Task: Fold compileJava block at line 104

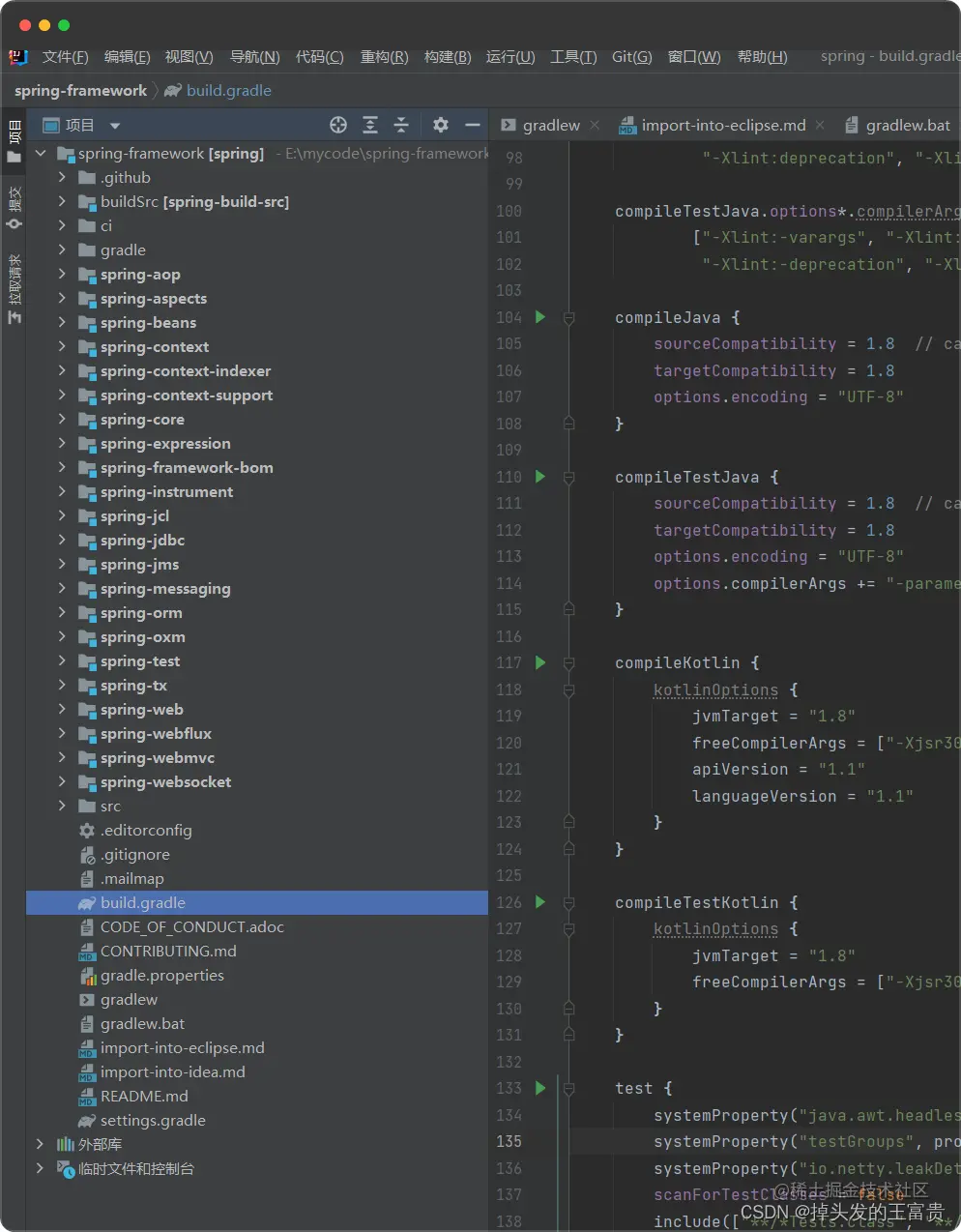Action: coord(569,317)
